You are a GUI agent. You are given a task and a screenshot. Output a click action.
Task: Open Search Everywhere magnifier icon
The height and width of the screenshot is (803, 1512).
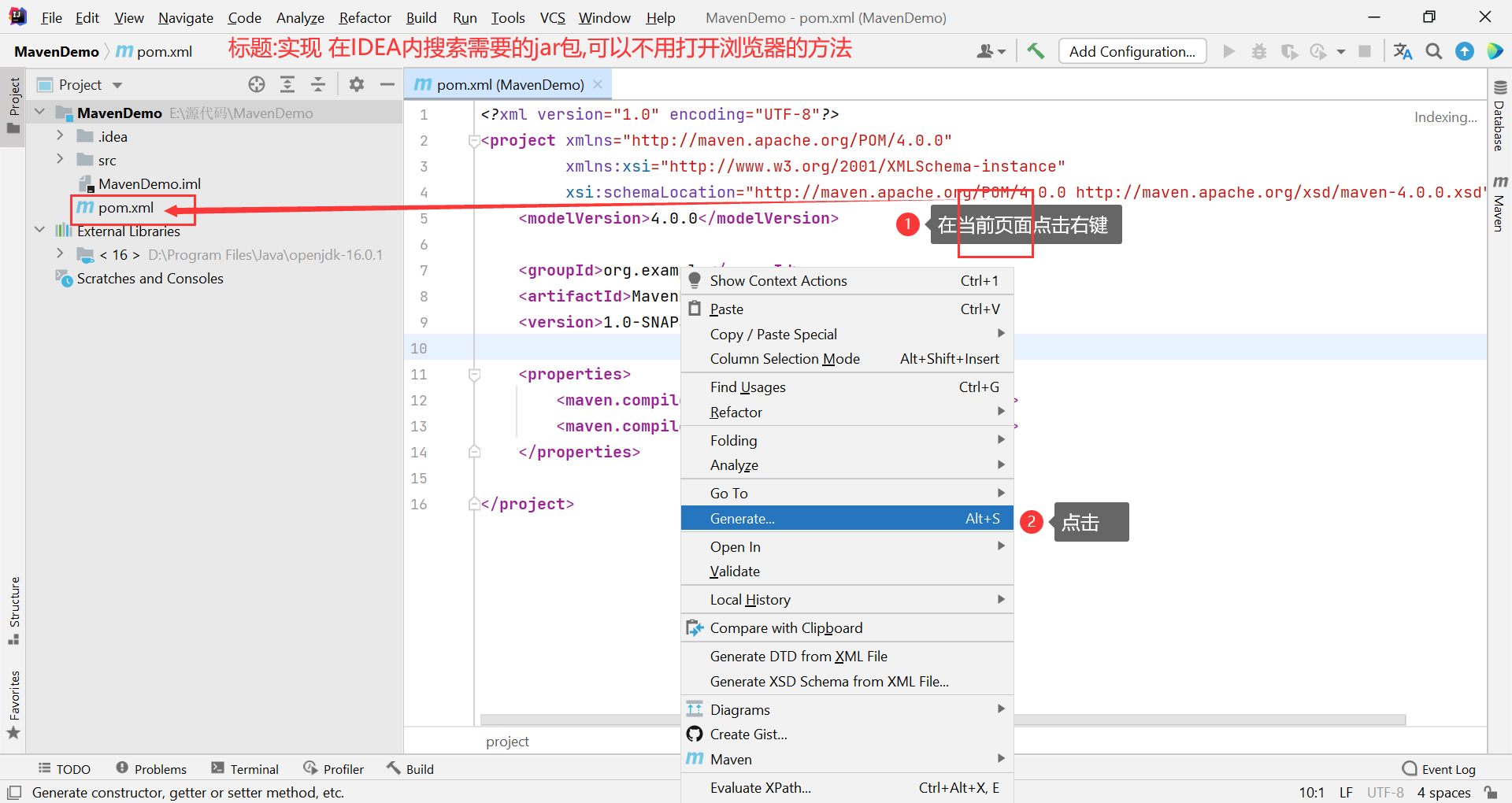click(x=1434, y=51)
